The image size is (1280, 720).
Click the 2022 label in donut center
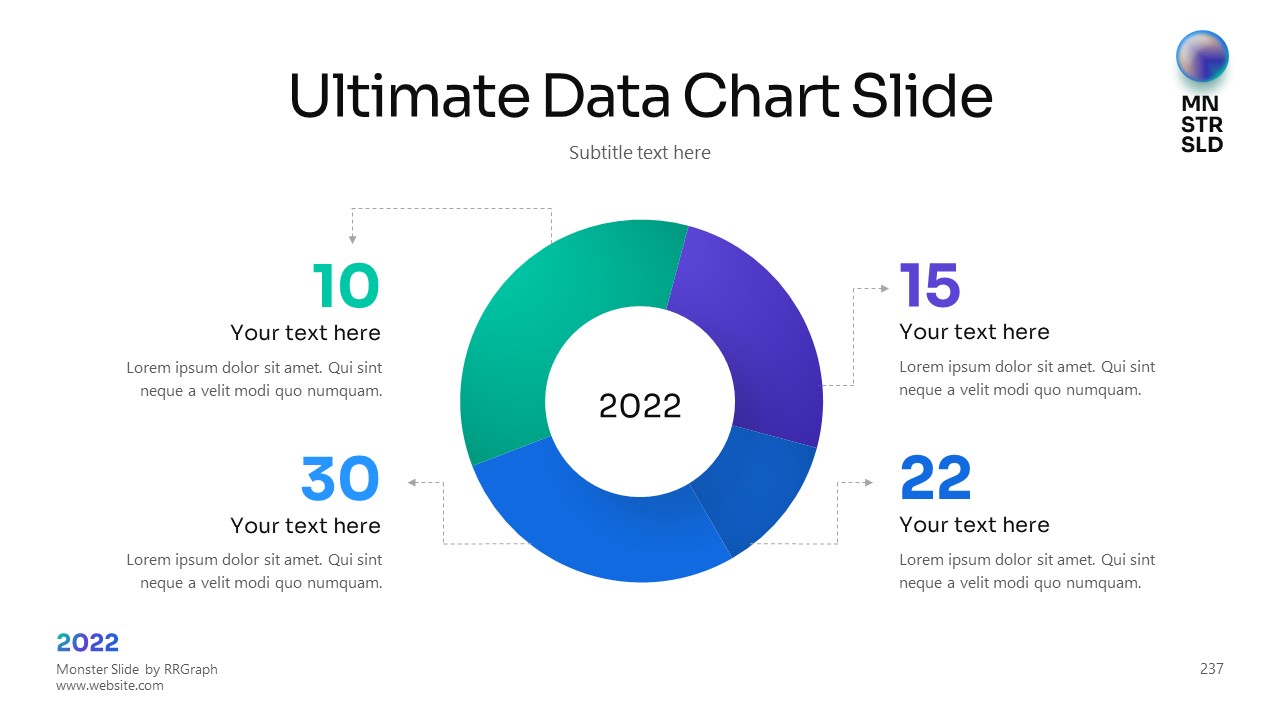[x=640, y=405]
